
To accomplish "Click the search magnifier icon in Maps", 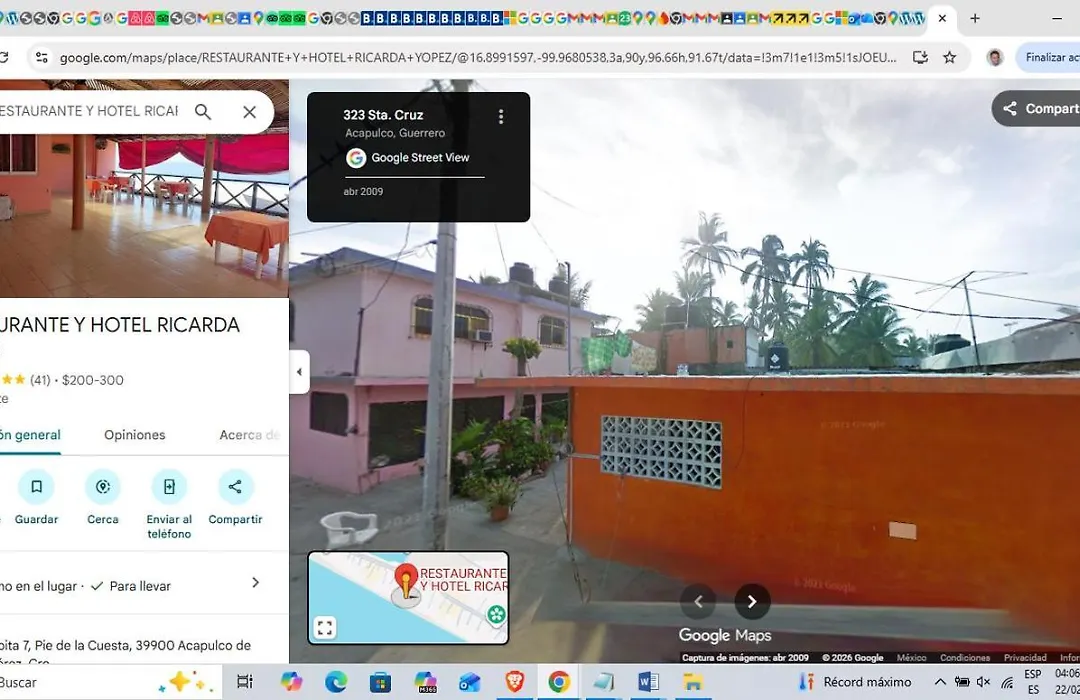I will coord(202,112).
